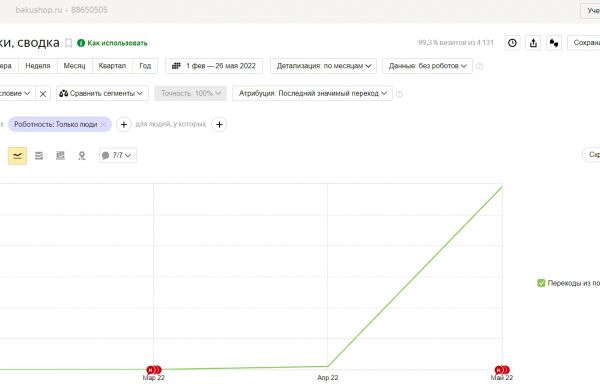The width and height of the screenshot is (600, 387).
Task: Remove the 'Роботность: Только люди' filter chip
Action: point(103,124)
